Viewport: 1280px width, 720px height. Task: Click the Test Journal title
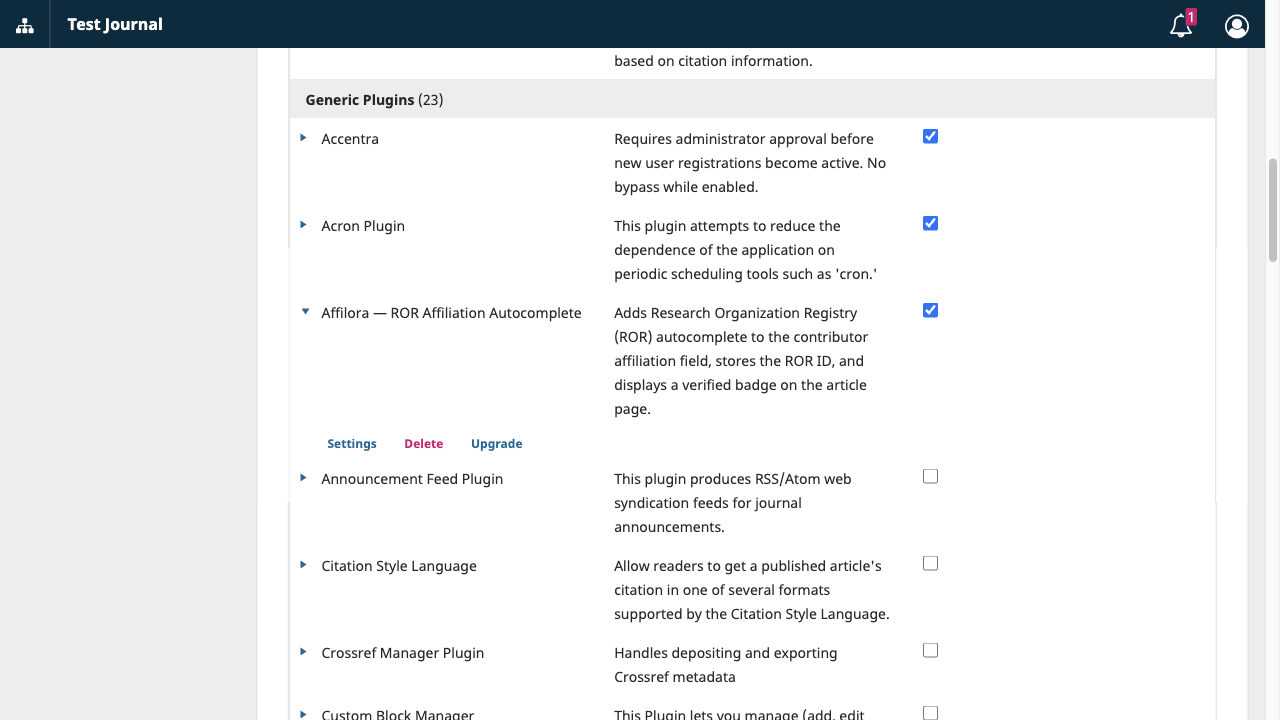pos(115,24)
